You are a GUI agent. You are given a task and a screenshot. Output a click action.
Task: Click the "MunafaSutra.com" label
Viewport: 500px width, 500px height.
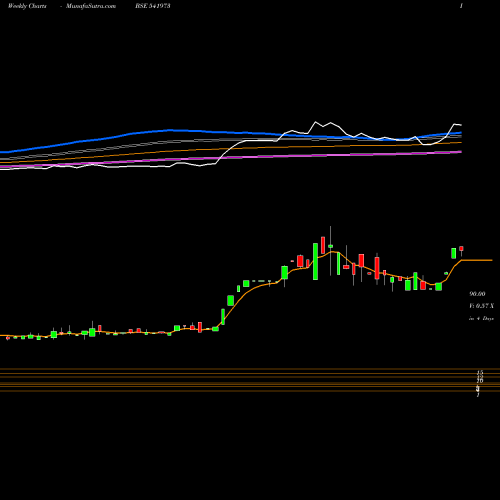91,6
